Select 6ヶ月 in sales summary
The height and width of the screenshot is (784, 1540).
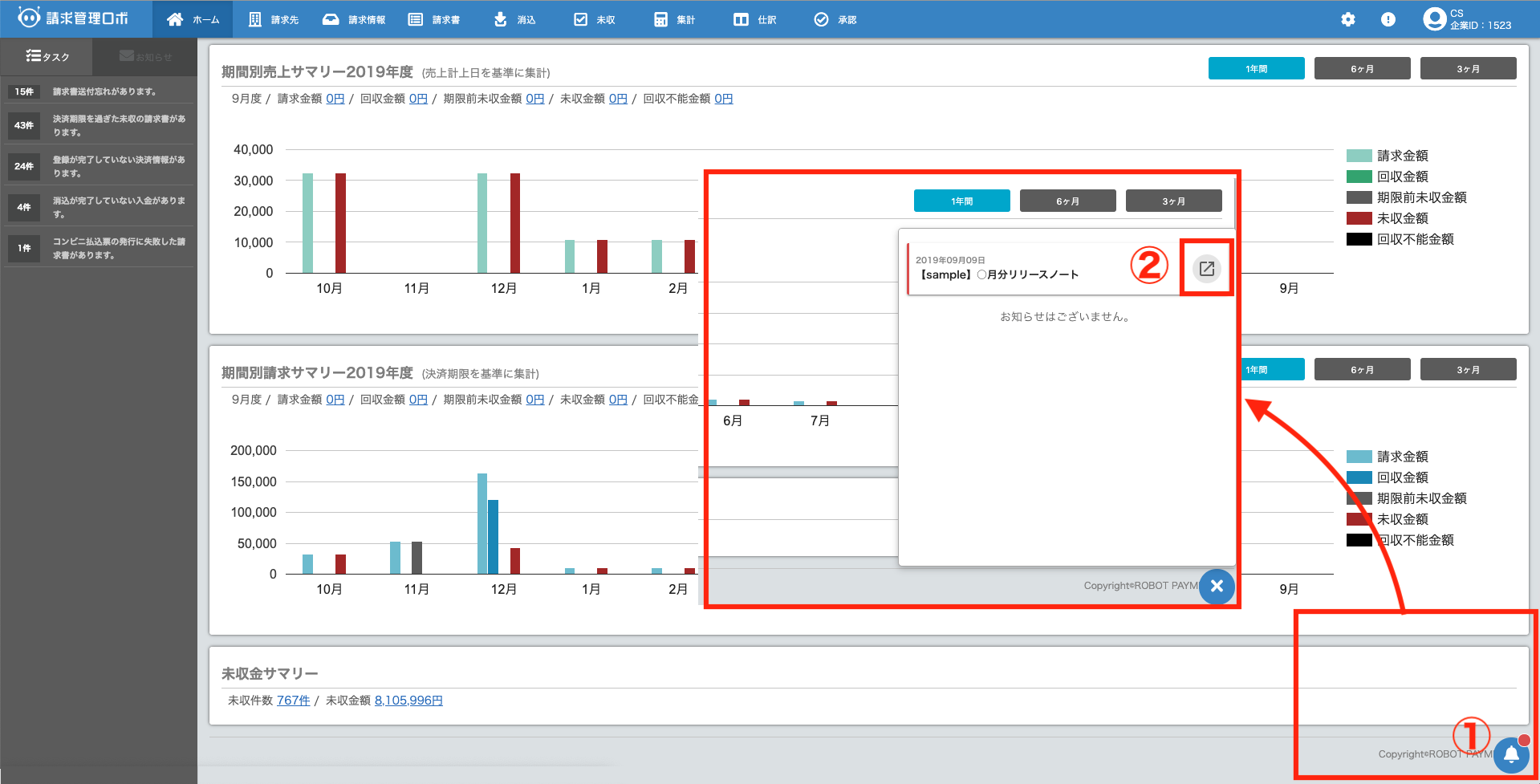pyautogui.click(x=1362, y=69)
